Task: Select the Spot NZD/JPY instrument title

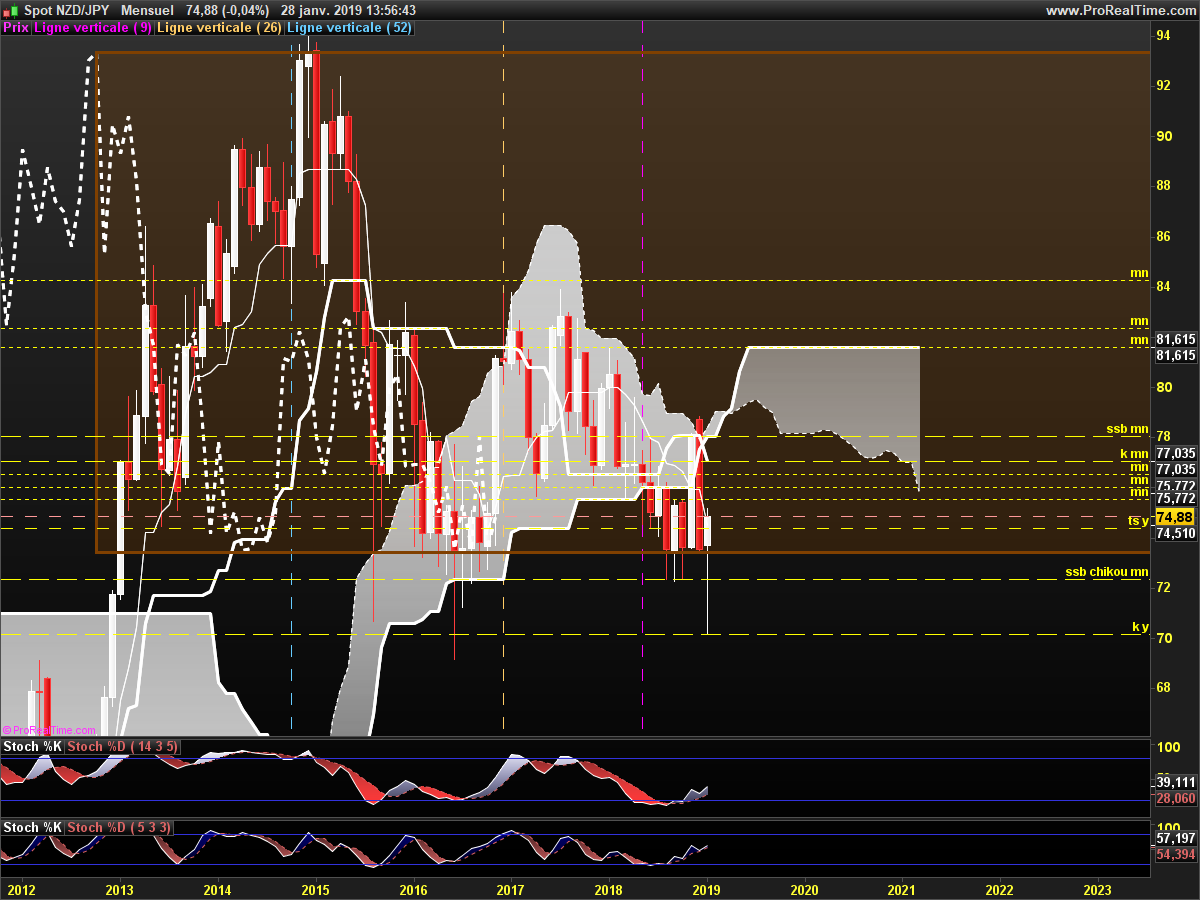Action: point(67,10)
